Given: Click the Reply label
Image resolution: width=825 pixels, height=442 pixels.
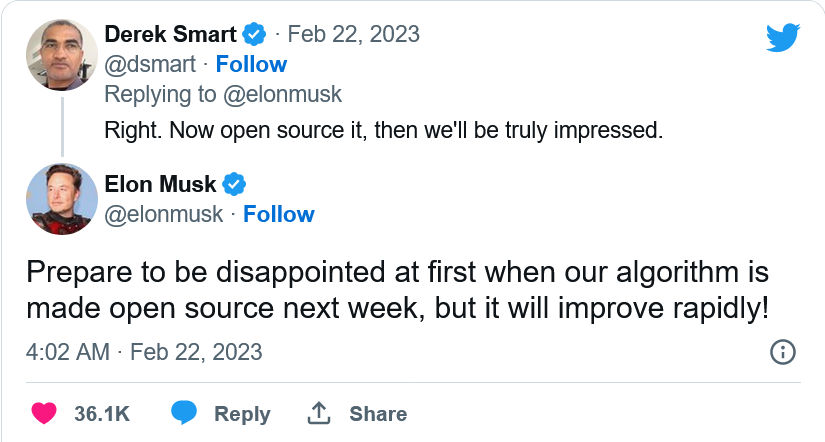Looking at the screenshot, I should 242,413.
